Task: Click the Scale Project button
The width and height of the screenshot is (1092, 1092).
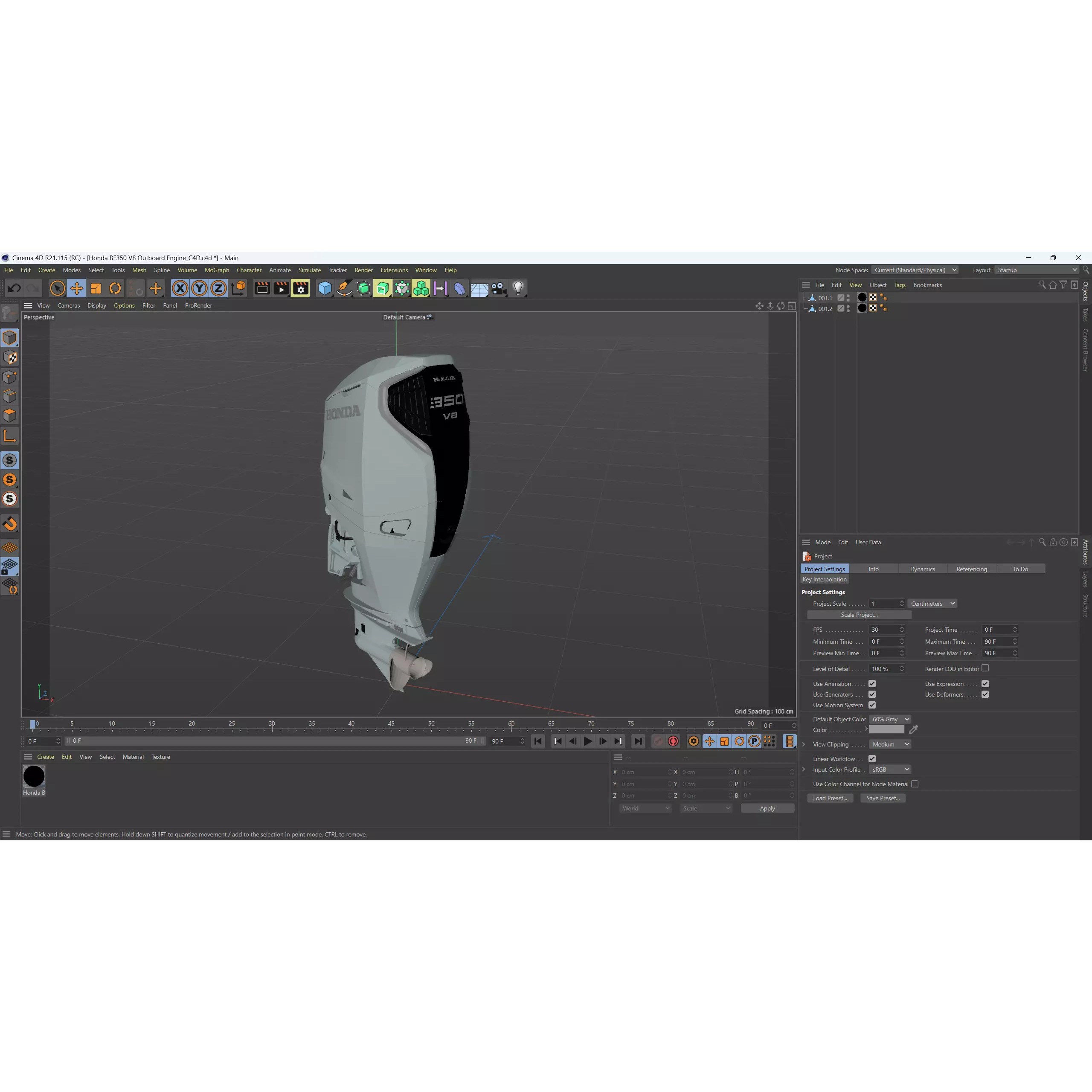Action: tap(859, 614)
